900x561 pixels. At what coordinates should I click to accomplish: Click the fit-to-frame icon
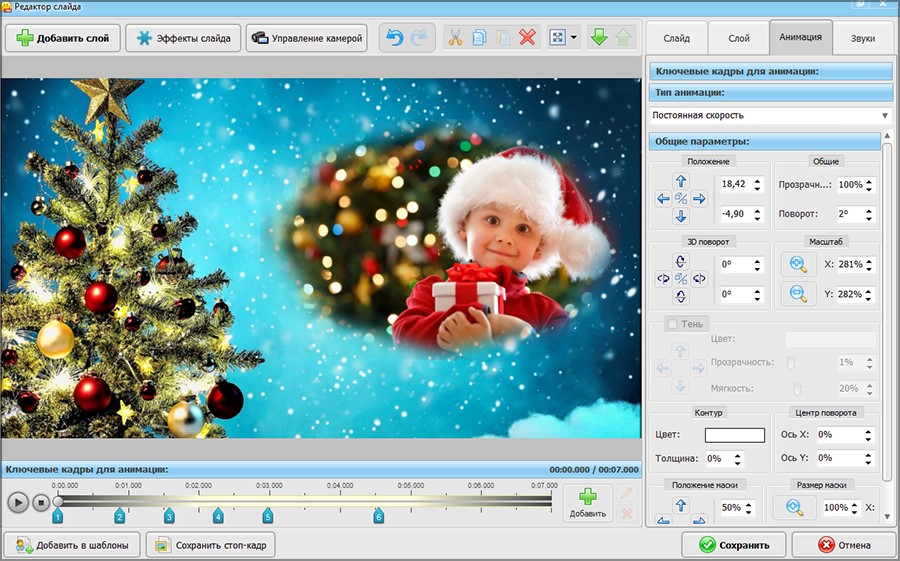click(557, 38)
